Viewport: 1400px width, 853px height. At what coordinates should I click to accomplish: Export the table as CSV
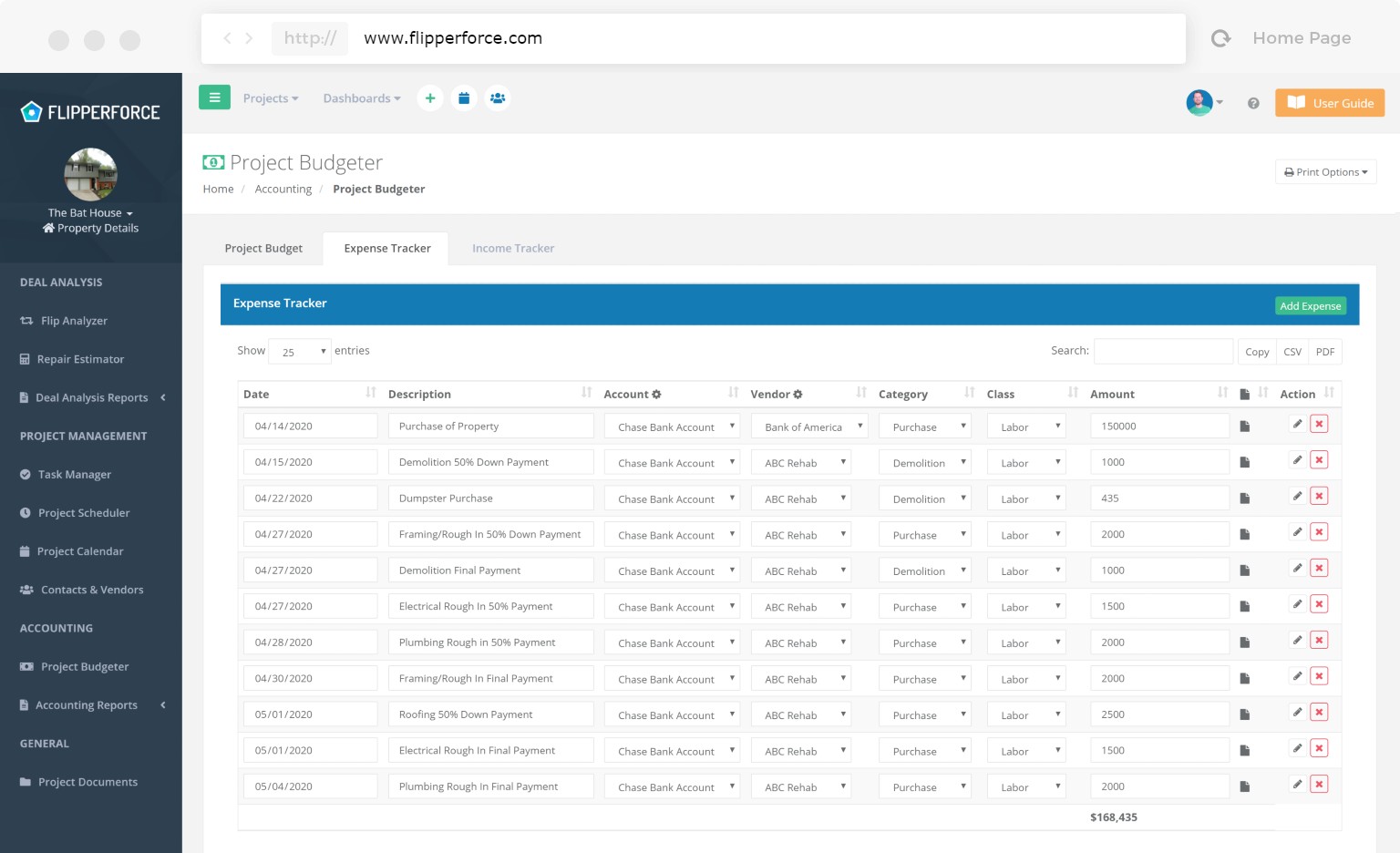(x=1292, y=352)
